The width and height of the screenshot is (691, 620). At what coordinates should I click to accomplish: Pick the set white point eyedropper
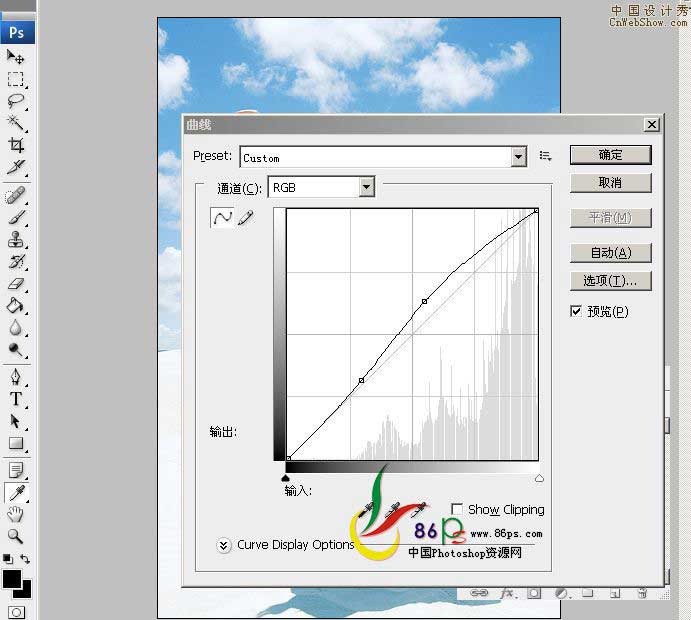[419, 510]
